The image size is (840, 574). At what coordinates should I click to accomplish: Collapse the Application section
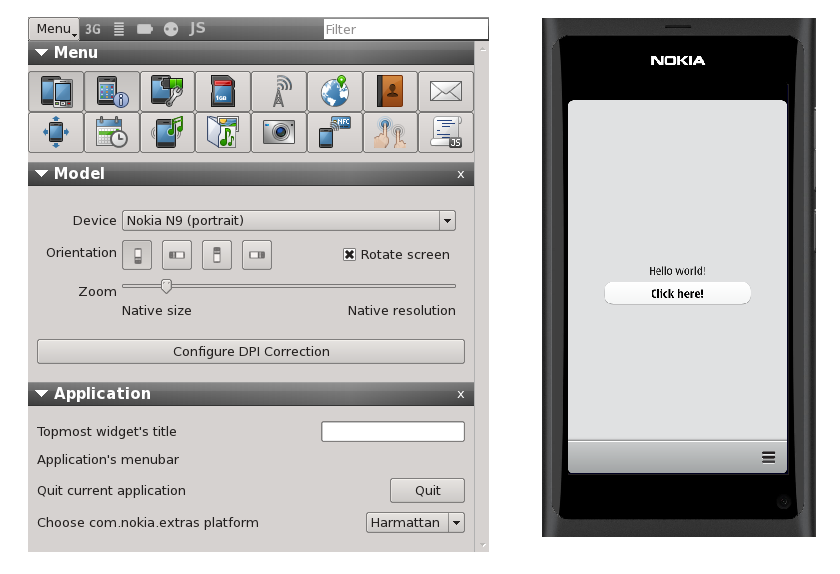[41, 393]
